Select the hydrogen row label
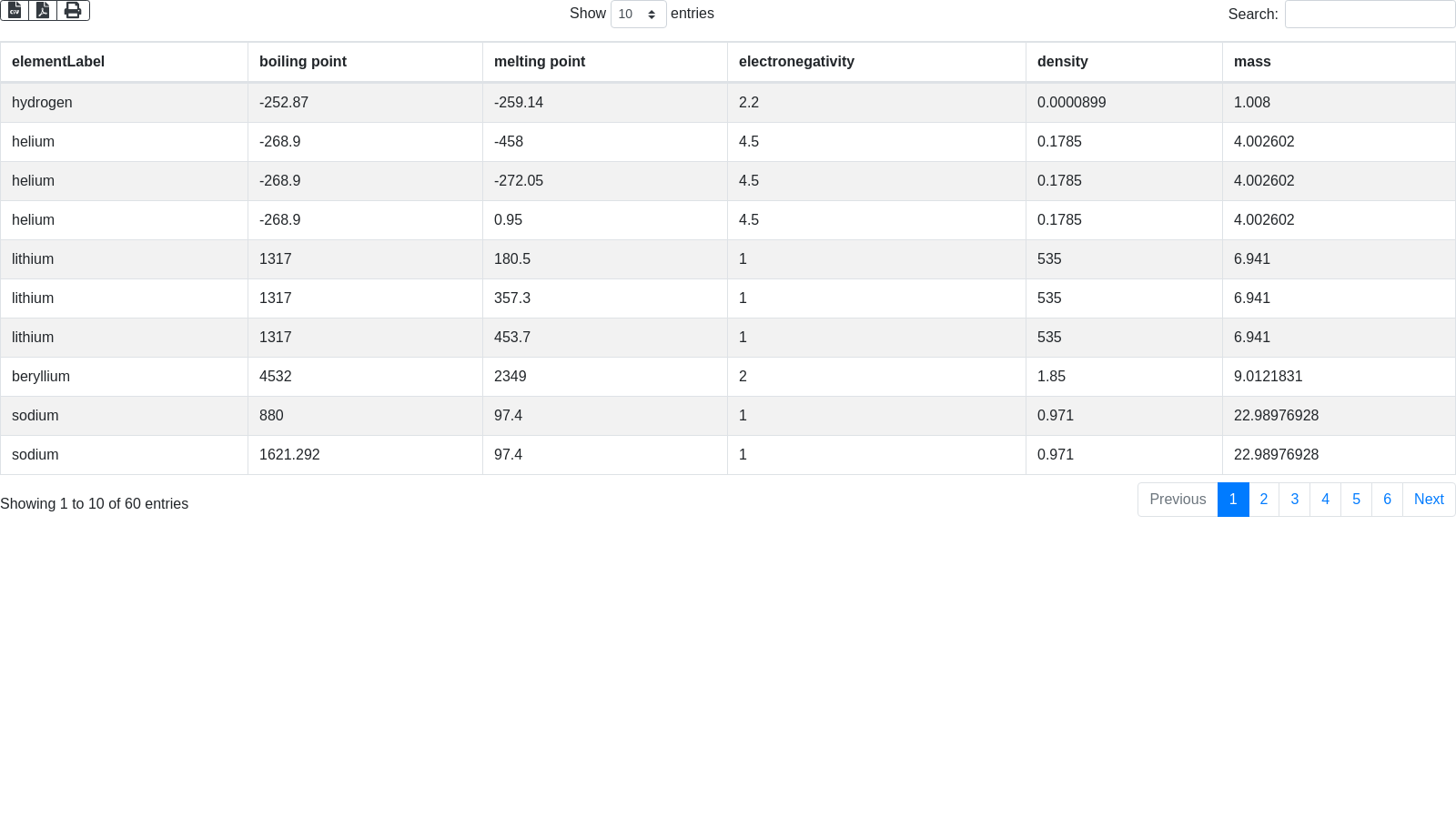The height and width of the screenshot is (819, 1456). [42, 103]
